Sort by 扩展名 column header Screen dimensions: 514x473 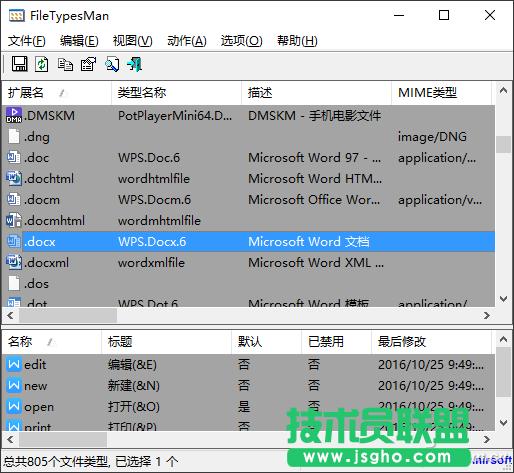tap(57, 93)
